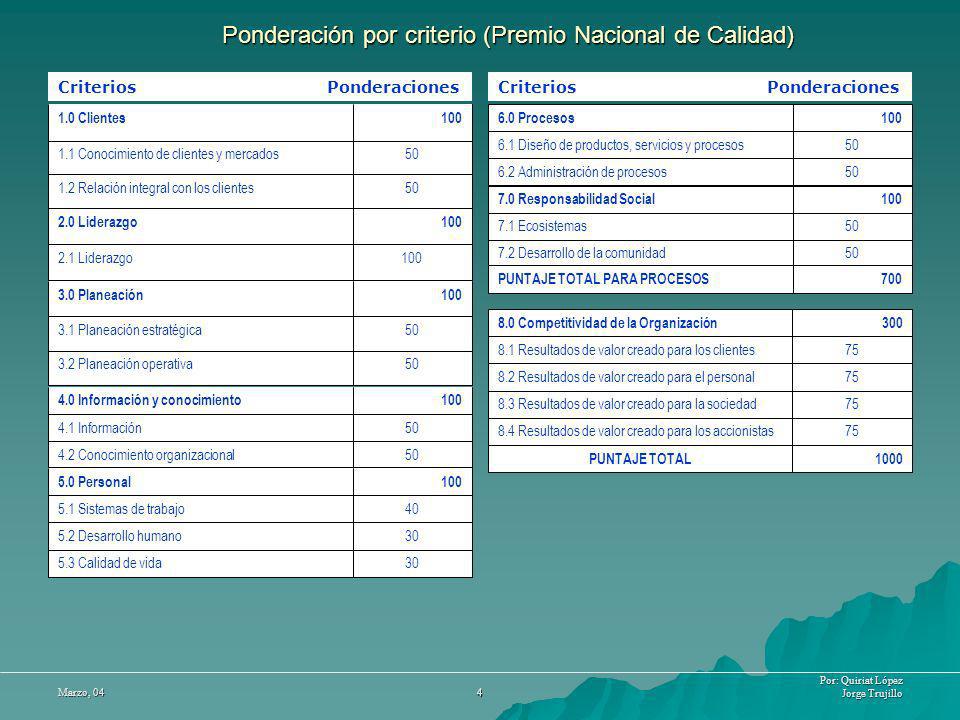Click the '6.0 Procesos' heading
The image size is (960, 720).
[536, 118]
